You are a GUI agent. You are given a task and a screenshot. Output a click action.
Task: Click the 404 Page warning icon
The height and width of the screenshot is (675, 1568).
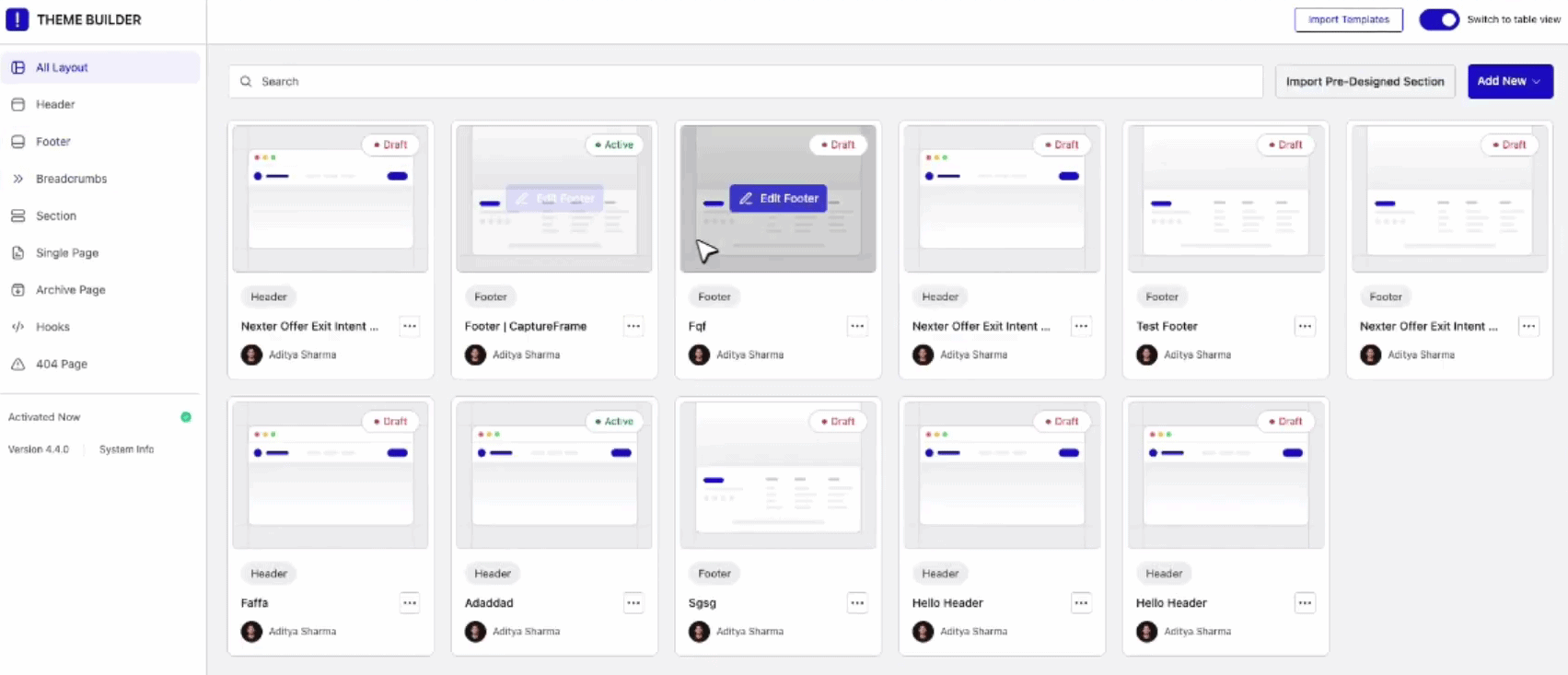click(x=17, y=364)
